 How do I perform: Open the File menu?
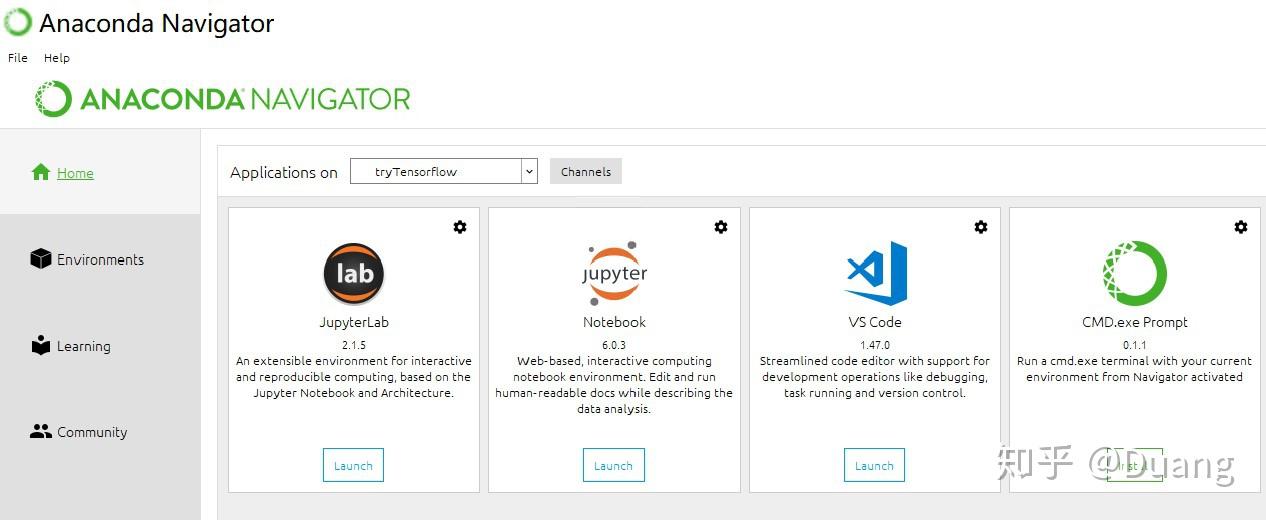[18, 58]
